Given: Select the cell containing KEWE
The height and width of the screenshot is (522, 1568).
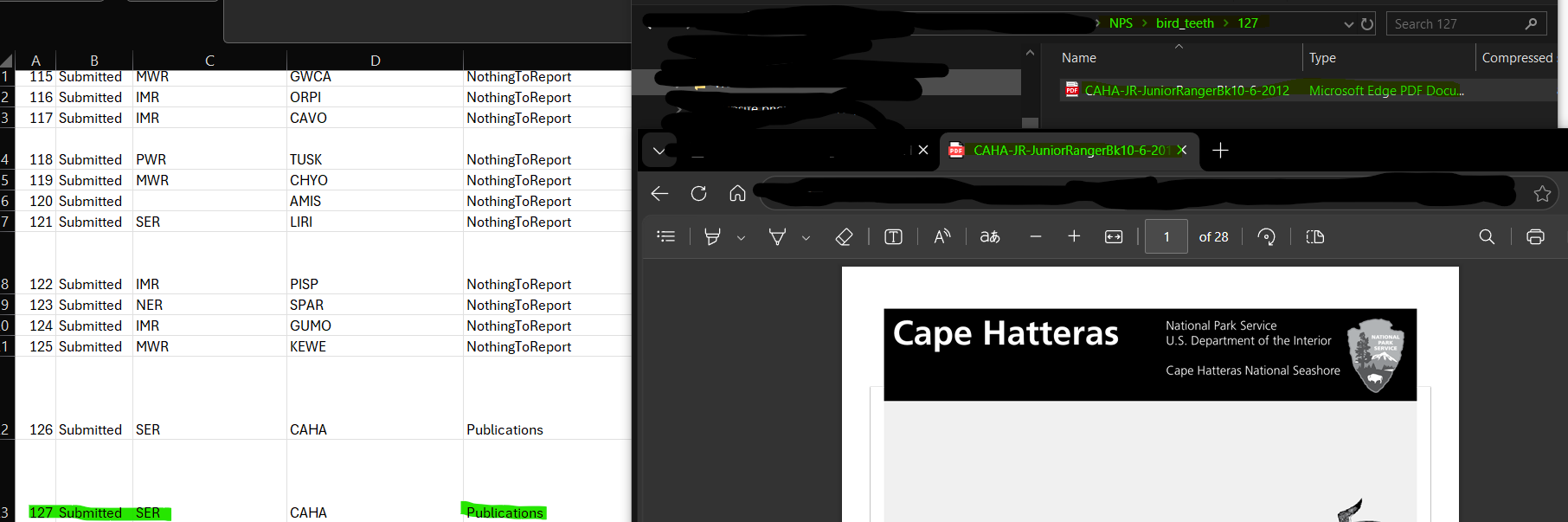Looking at the screenshot, I should (375, 346).
